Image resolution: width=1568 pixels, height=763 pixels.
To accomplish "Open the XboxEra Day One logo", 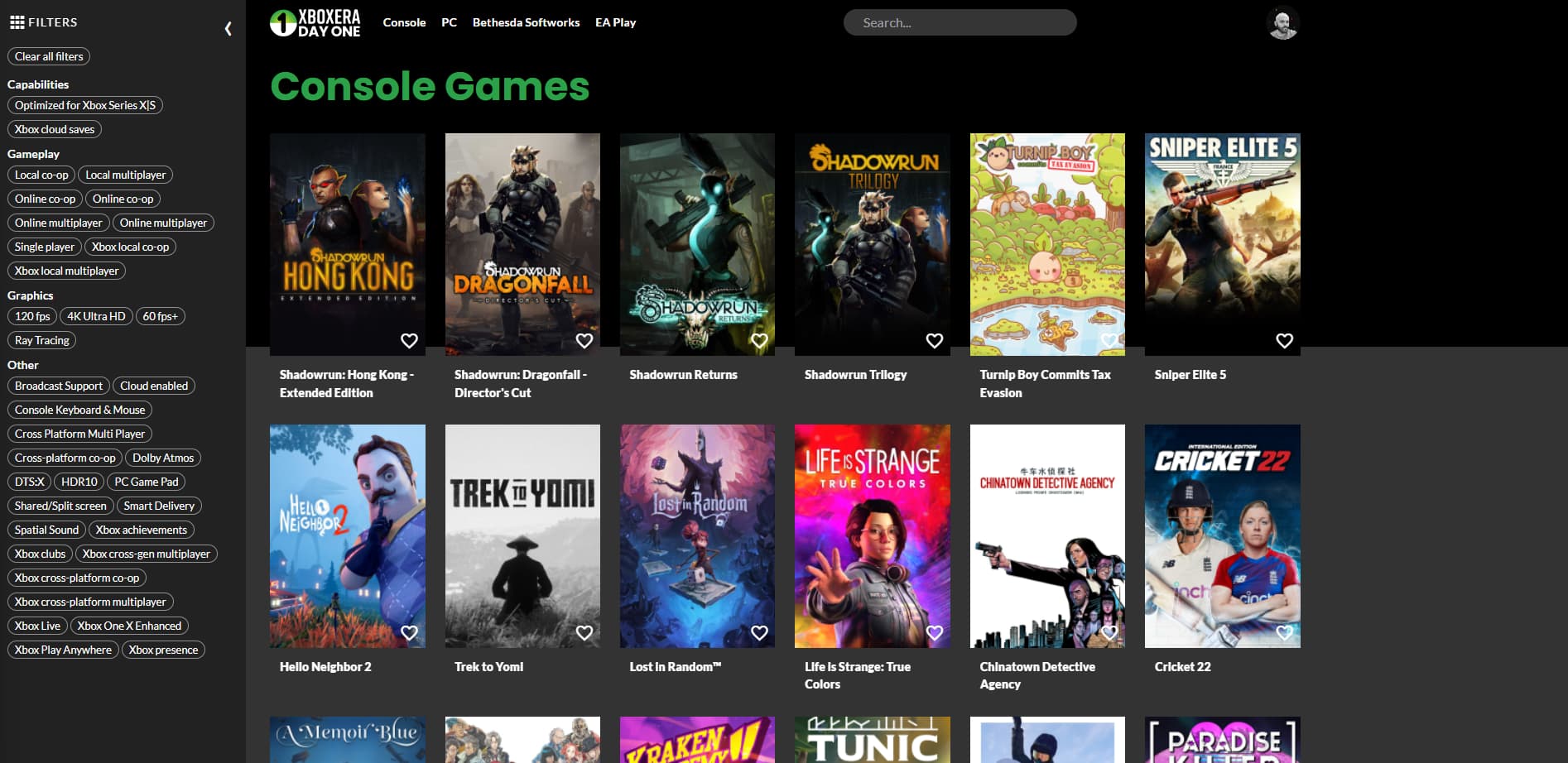I will pos(315,23).
